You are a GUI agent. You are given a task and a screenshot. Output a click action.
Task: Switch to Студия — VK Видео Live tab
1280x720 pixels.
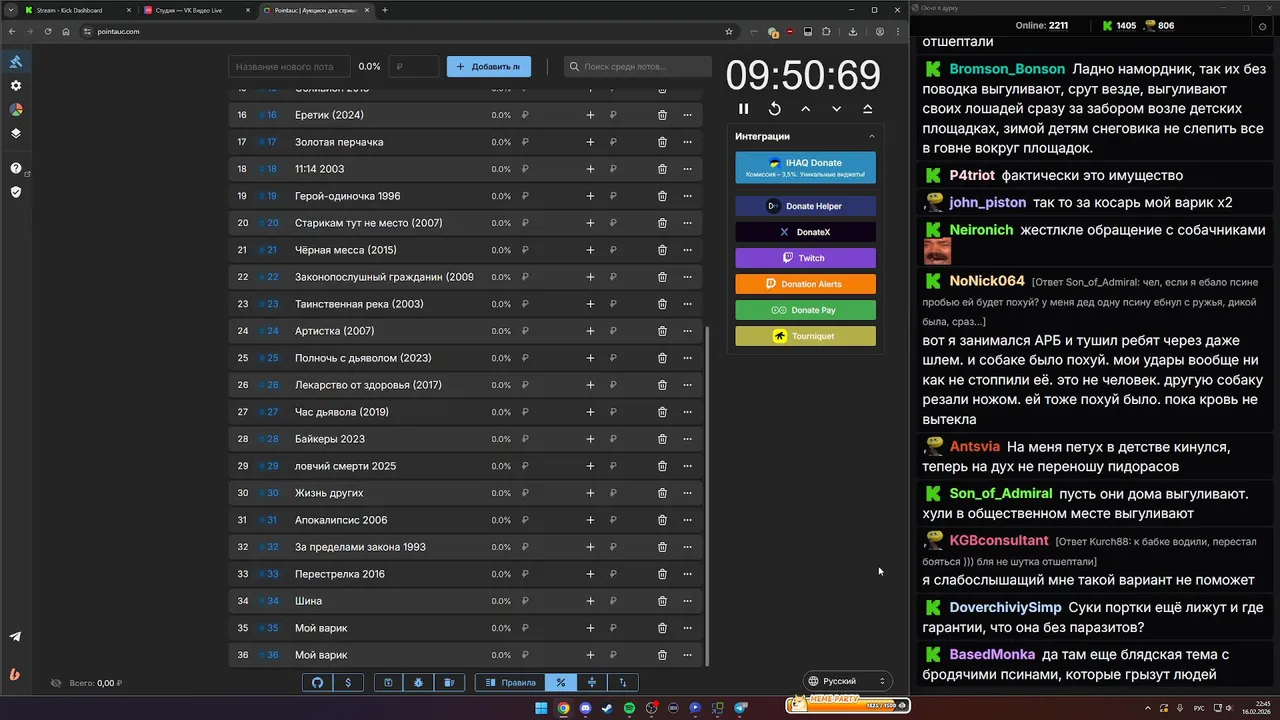click(197, 10)
